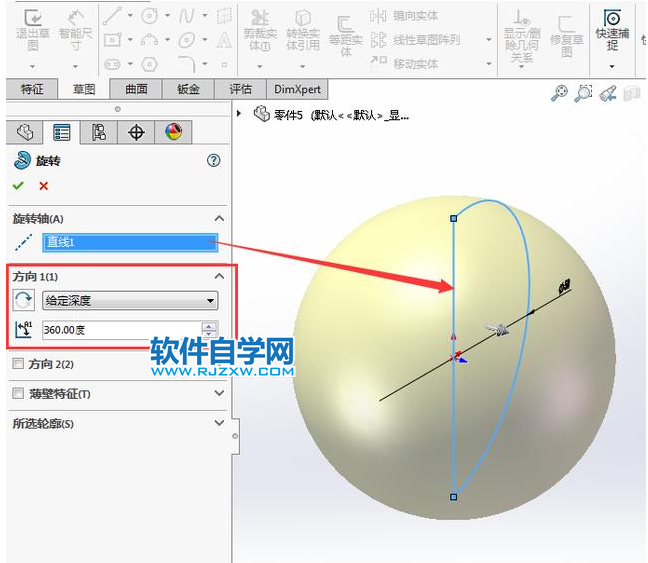The height and width of the screenshot is (563, 648).
Task: Select the Arc sketch tool
Action: 150,40
